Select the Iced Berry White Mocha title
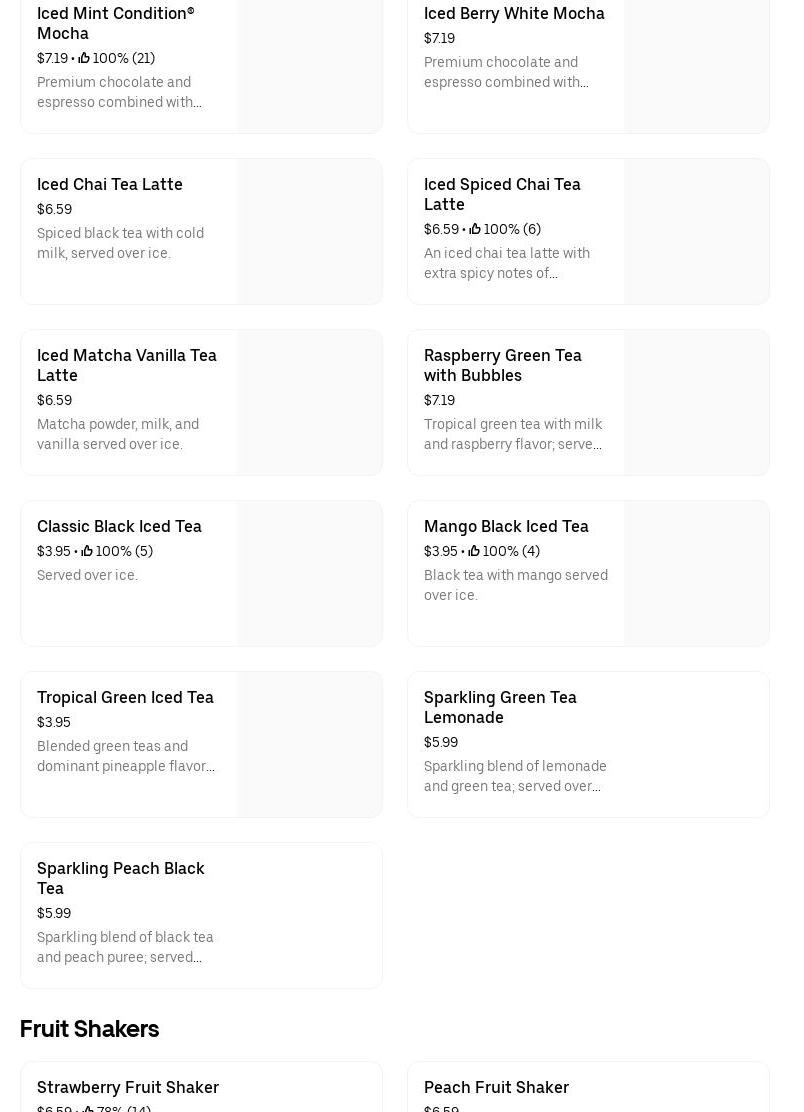This screenshot has height=1112, width=804. 514,13
